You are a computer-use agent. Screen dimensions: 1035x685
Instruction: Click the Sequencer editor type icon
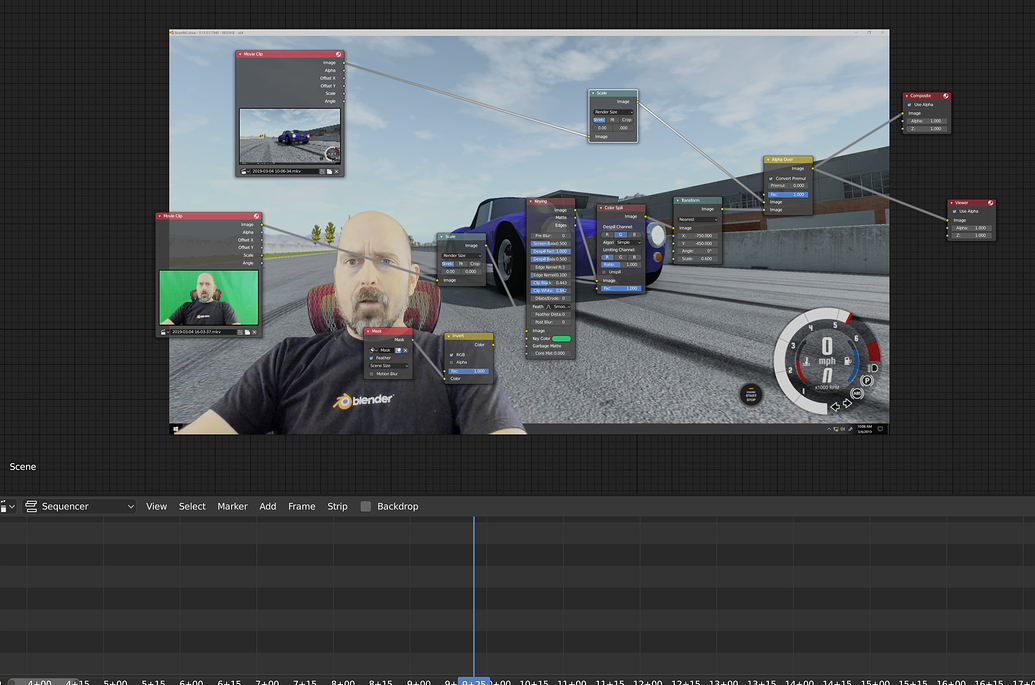tap(31, 507)
